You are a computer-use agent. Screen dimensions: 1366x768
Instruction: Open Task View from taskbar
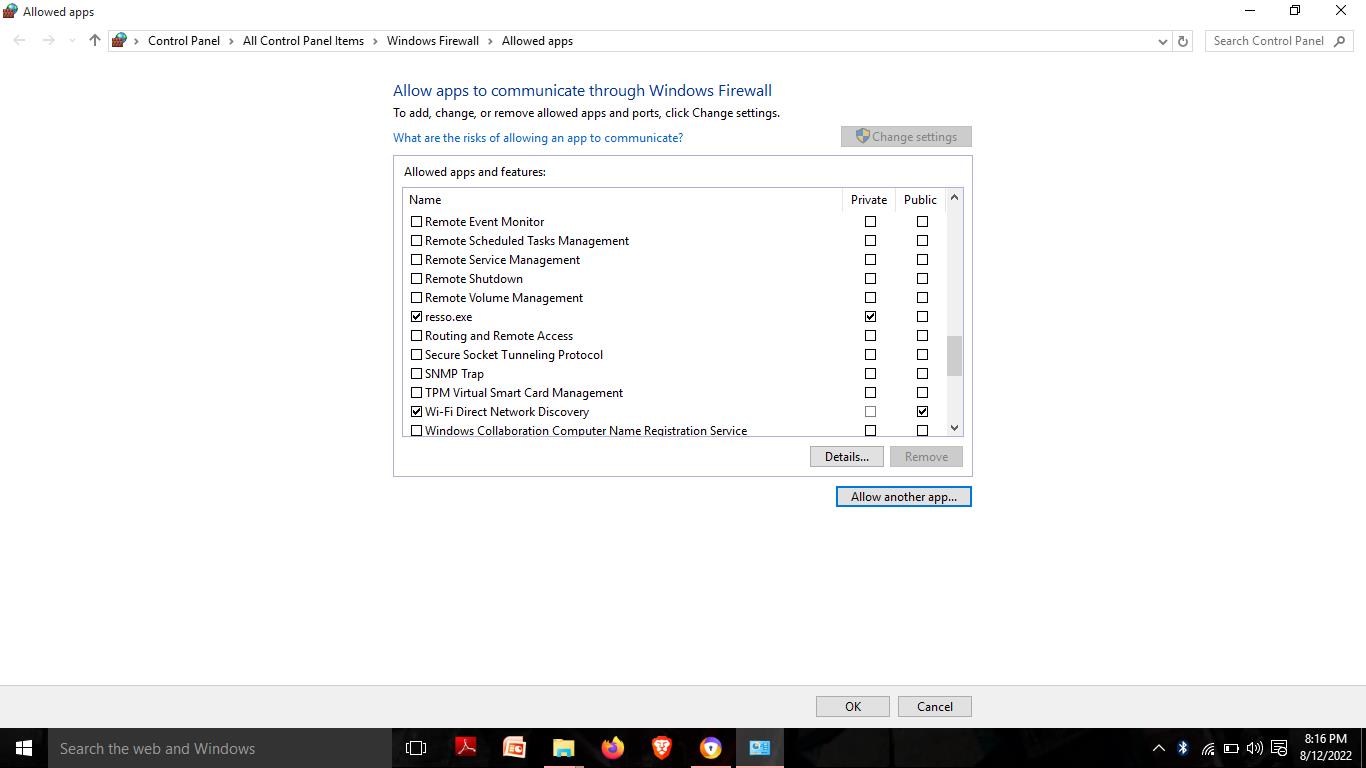tap(416, 748)
